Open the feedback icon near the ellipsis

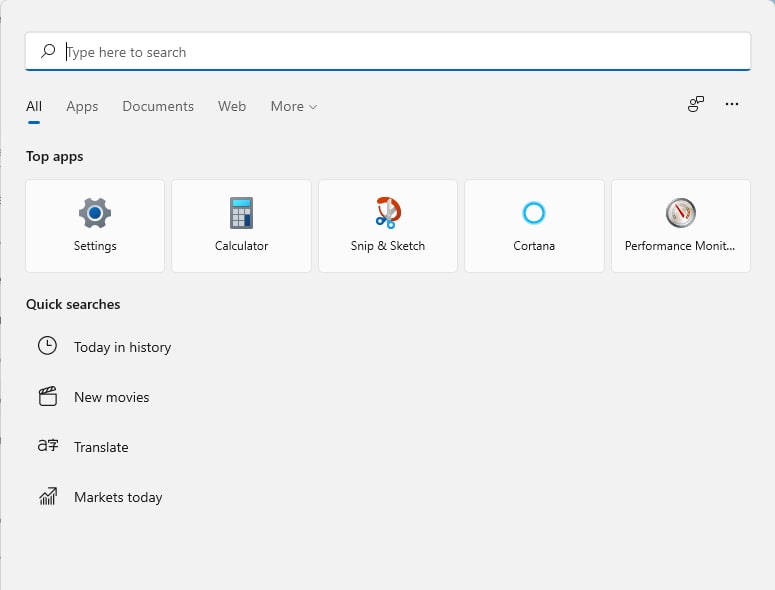click(696, 104)
